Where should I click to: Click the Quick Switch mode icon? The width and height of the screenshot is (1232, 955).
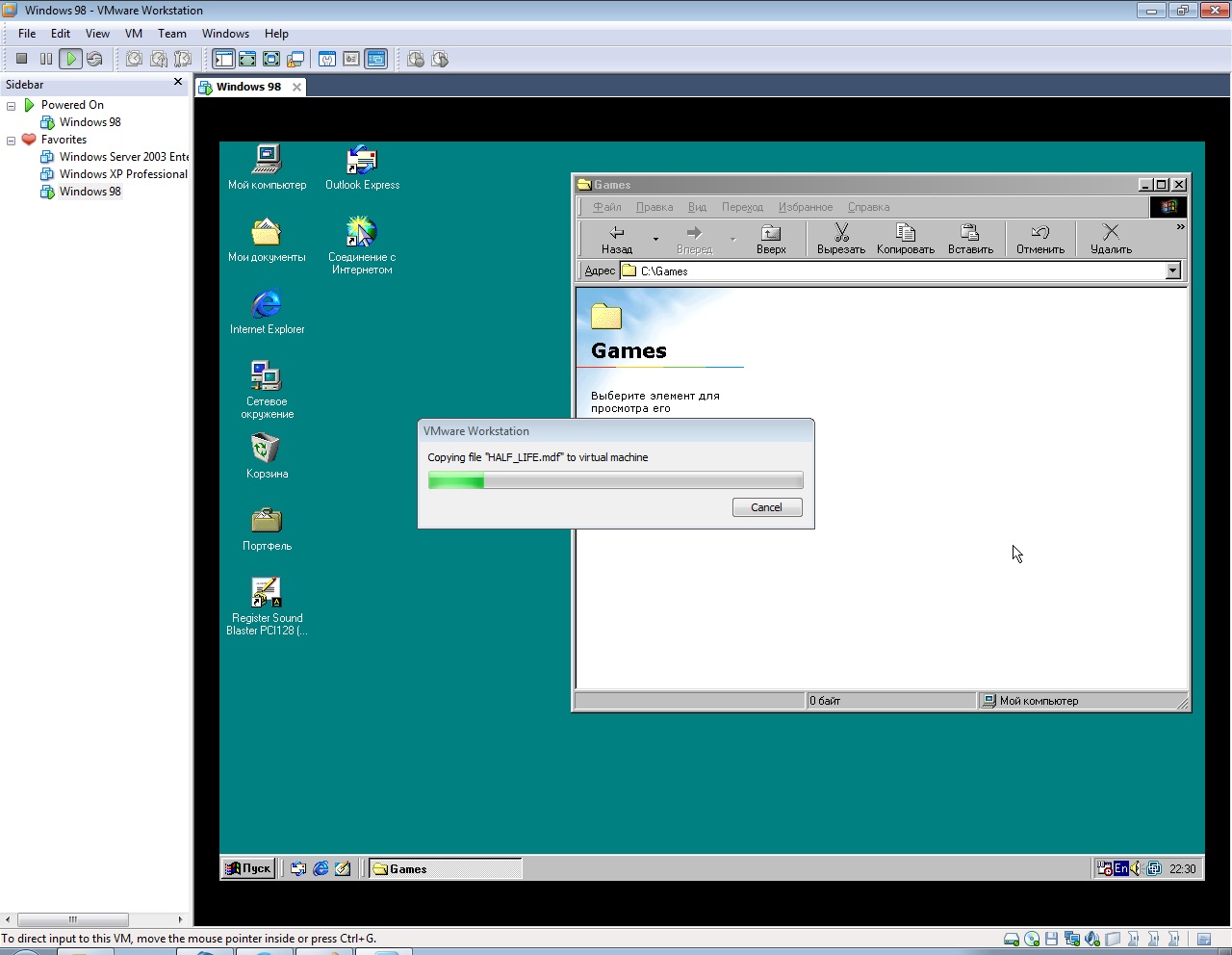tap(247, 59)
